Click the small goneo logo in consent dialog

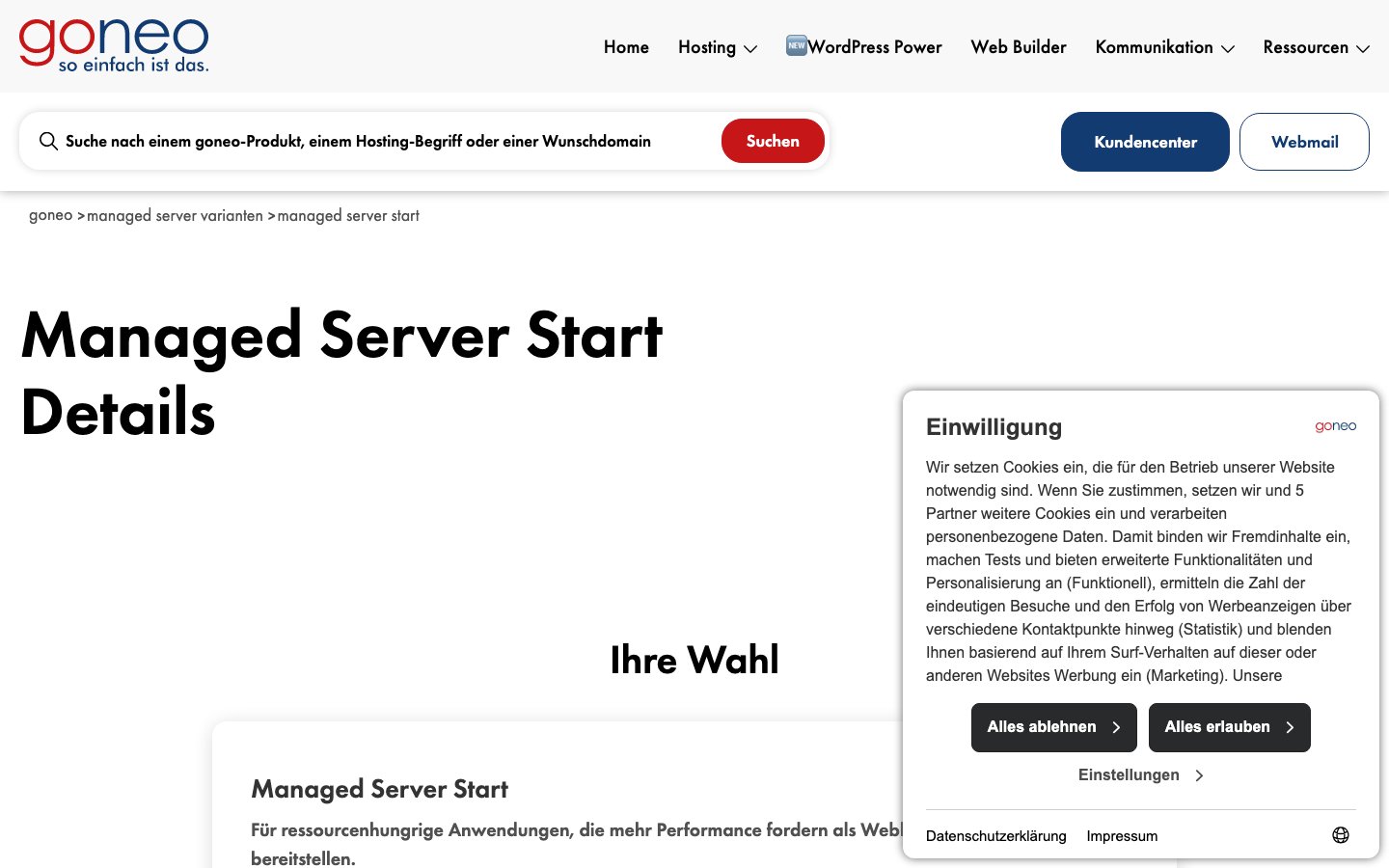(1336, 426)
